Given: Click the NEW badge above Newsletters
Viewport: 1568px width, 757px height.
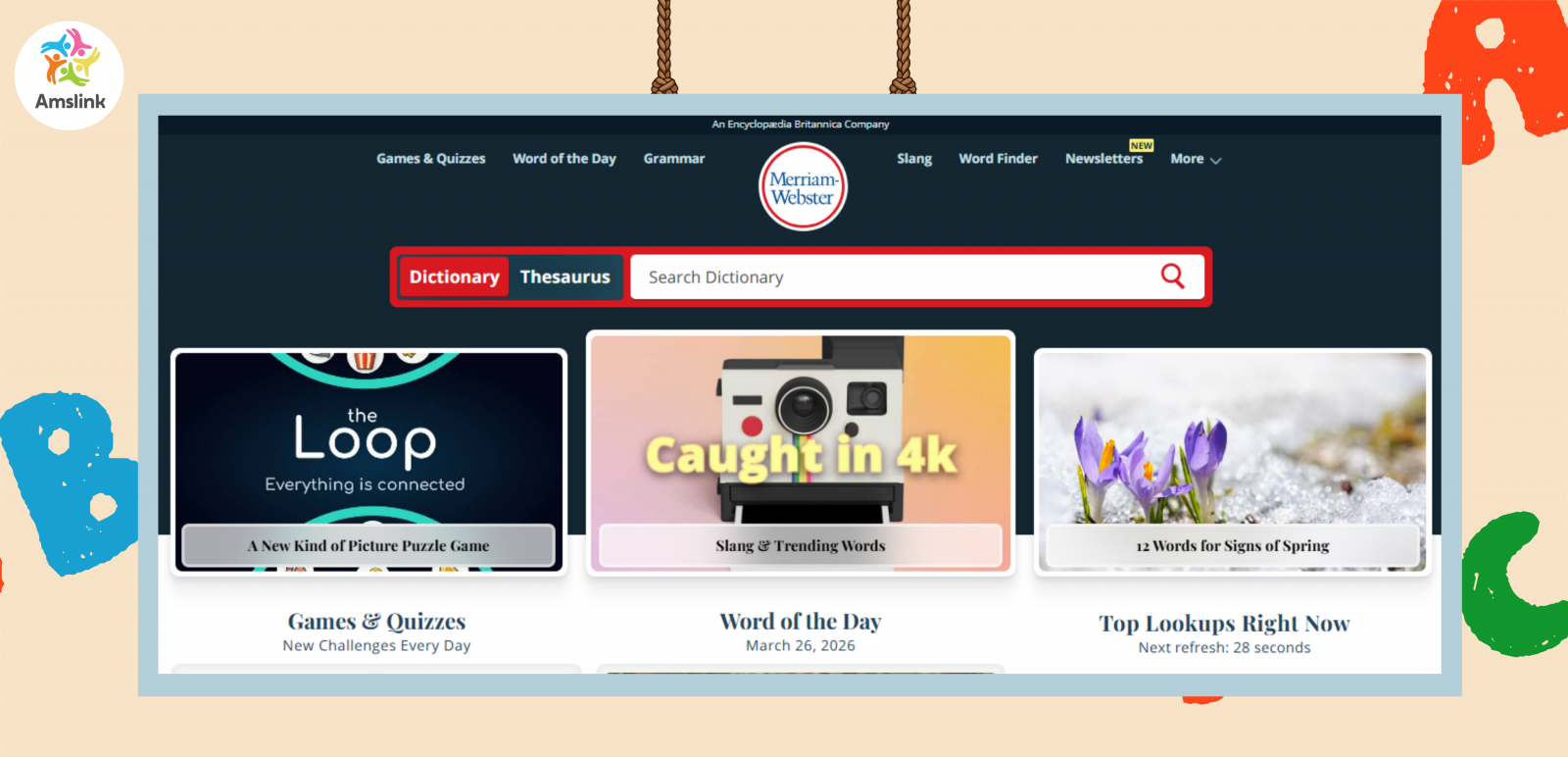Looking at the screenshot, I should point(1141,145).
